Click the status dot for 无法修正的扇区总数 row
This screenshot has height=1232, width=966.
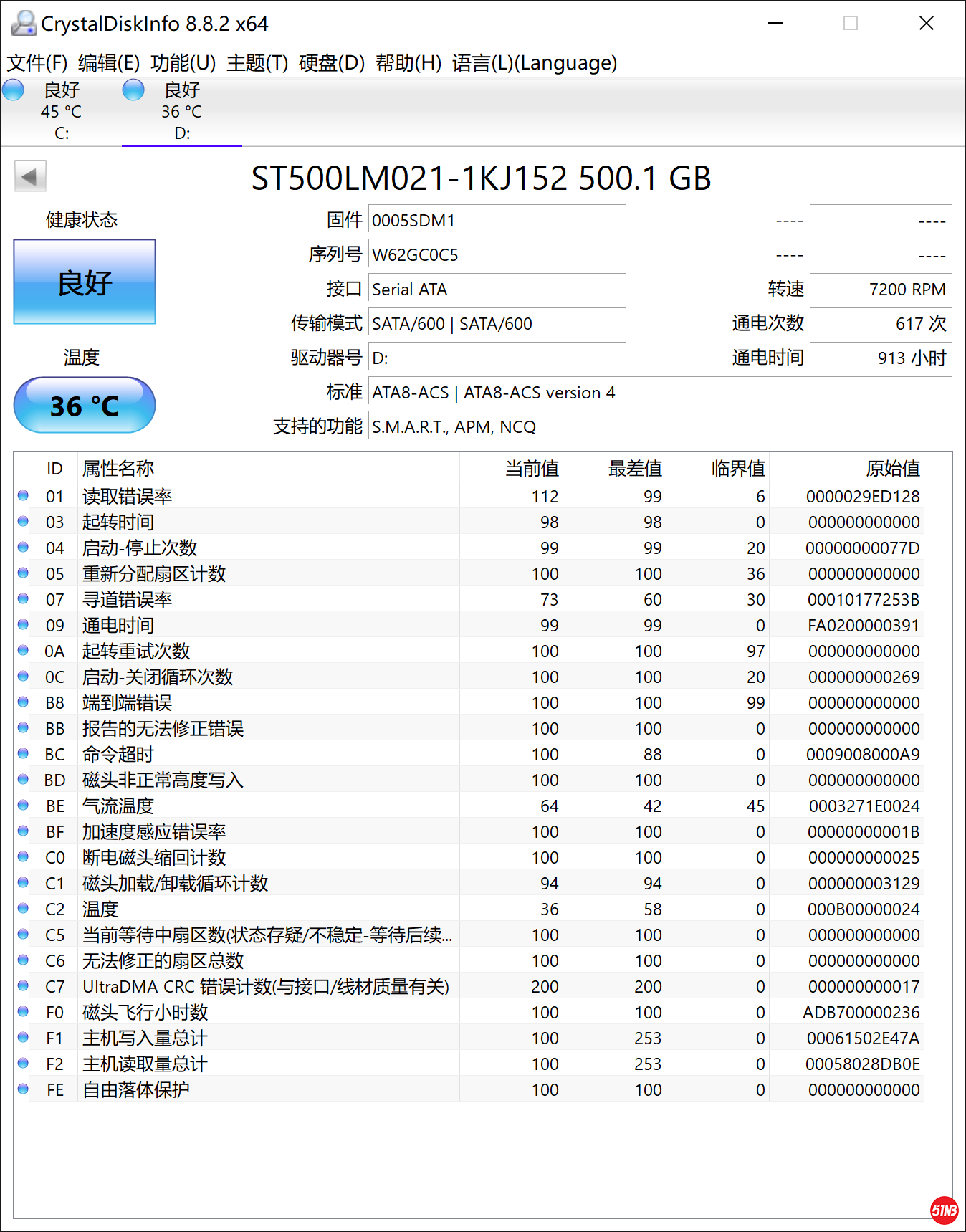[23, 960]
